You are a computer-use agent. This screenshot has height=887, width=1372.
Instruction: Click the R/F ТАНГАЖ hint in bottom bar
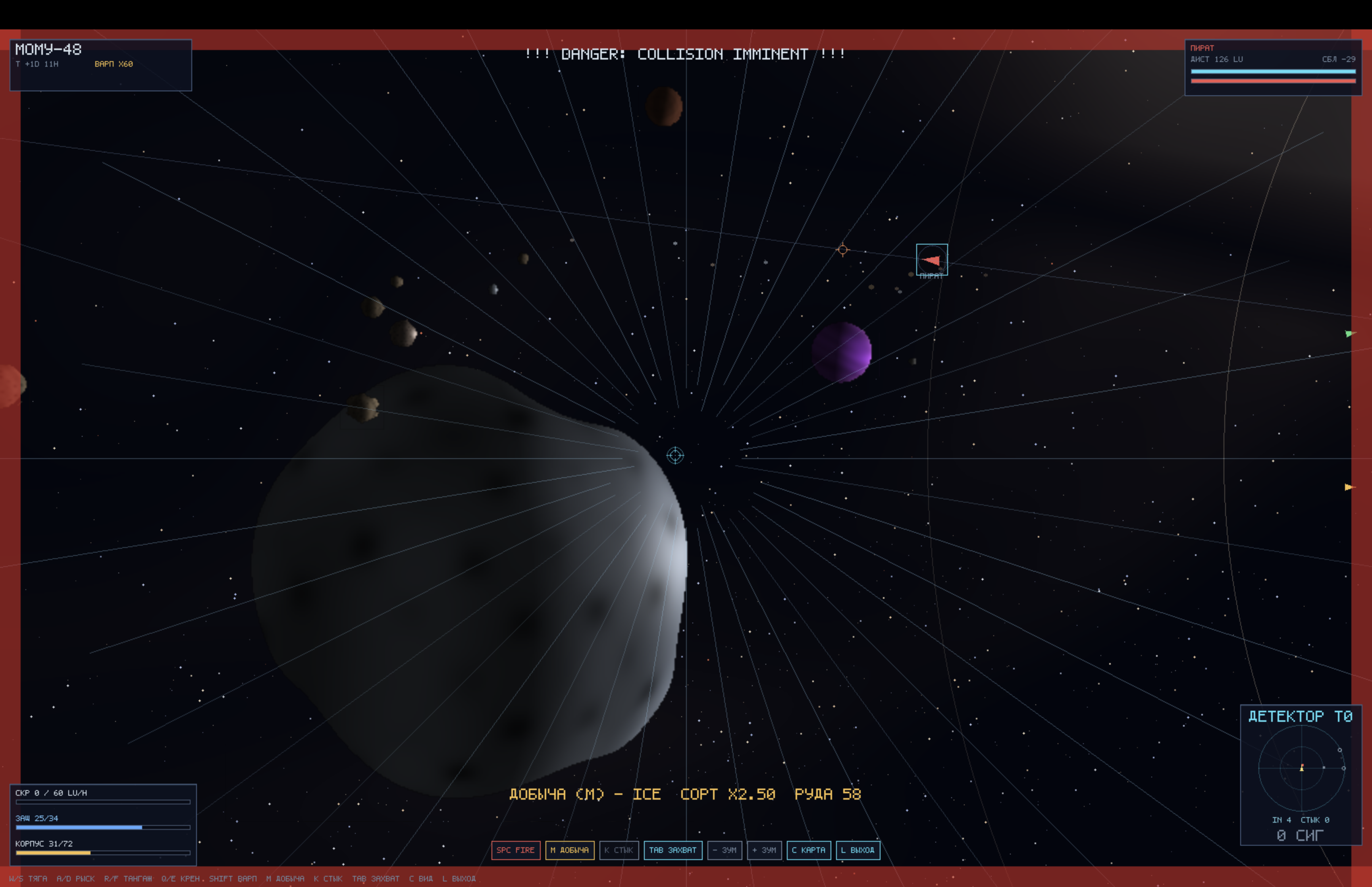coord(128,878)
